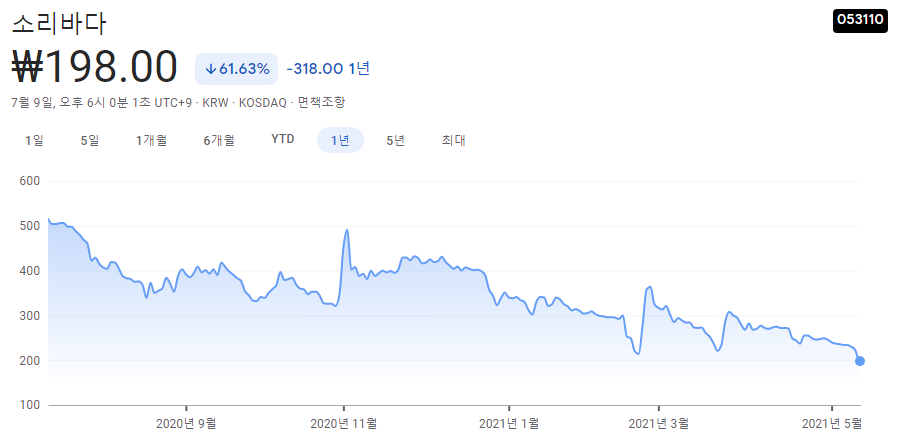Image resolution: width=897 pixels, height=444 pixels.
Task: Click the -318.00 1년 change text
Action: 328,69
